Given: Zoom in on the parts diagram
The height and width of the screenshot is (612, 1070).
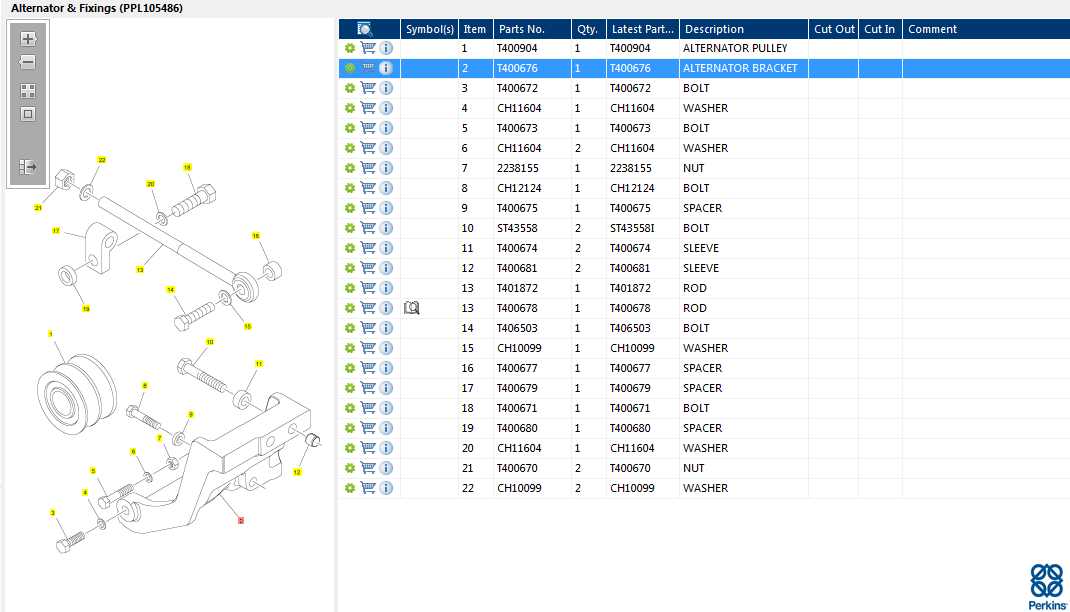Looking at the screenshot, I should tap(28, 39).
